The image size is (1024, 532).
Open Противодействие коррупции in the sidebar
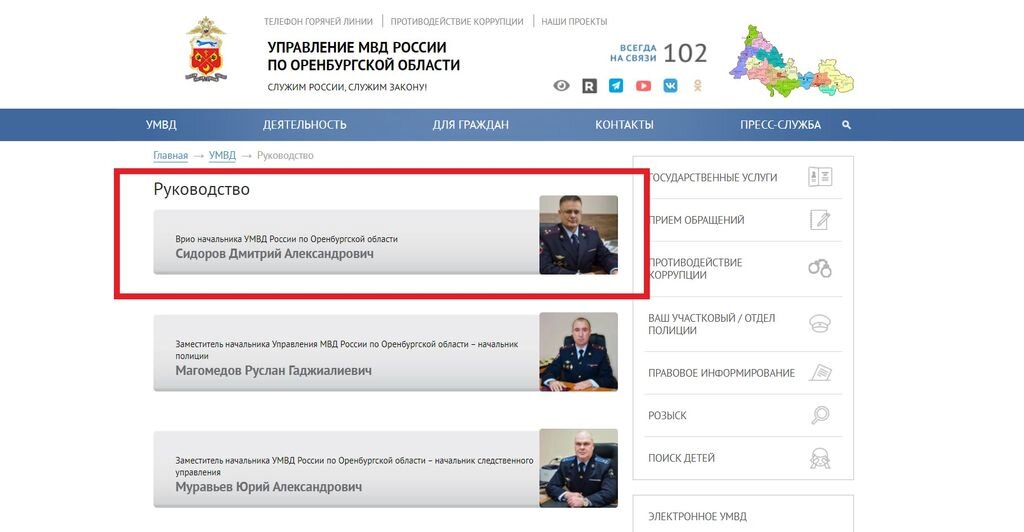pos(695,268)
